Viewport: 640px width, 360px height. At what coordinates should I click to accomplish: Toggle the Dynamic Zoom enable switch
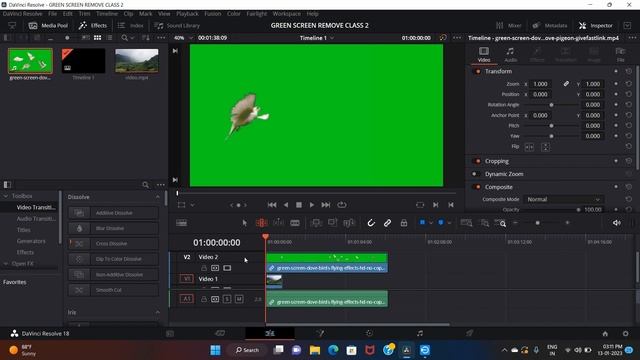coord(476,174)
